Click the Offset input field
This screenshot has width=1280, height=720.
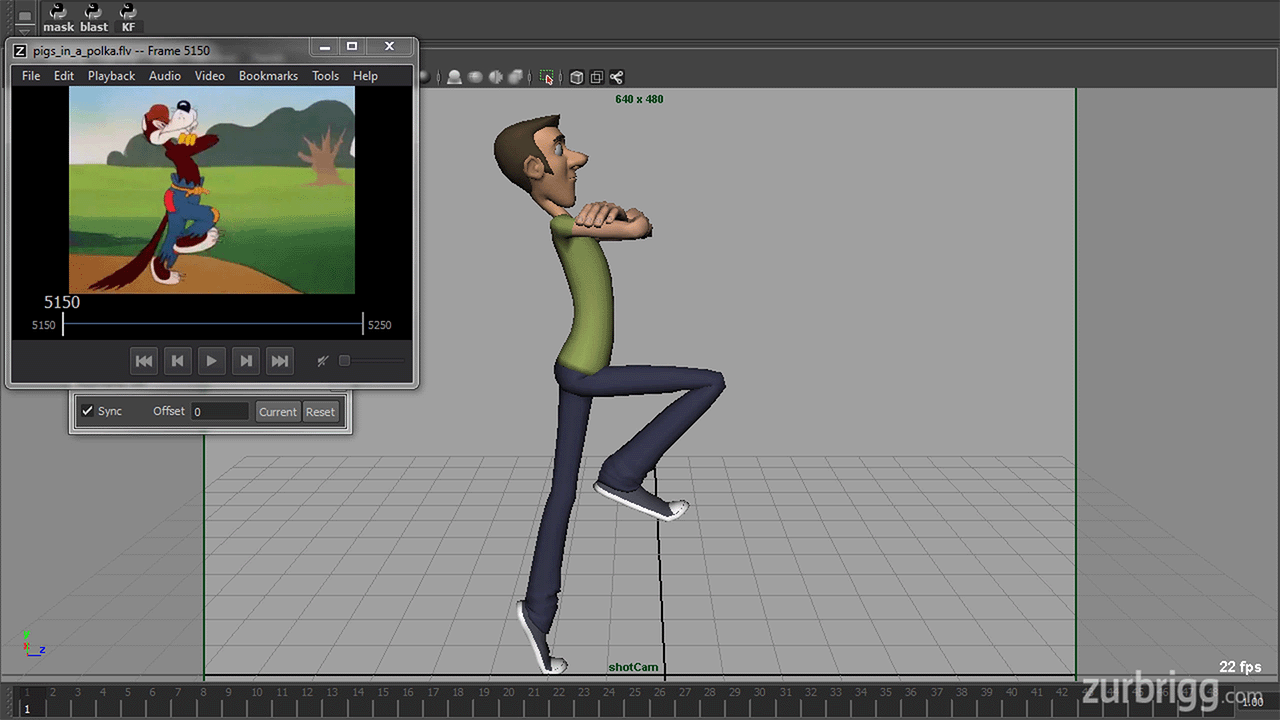click(x=219, y=412)
